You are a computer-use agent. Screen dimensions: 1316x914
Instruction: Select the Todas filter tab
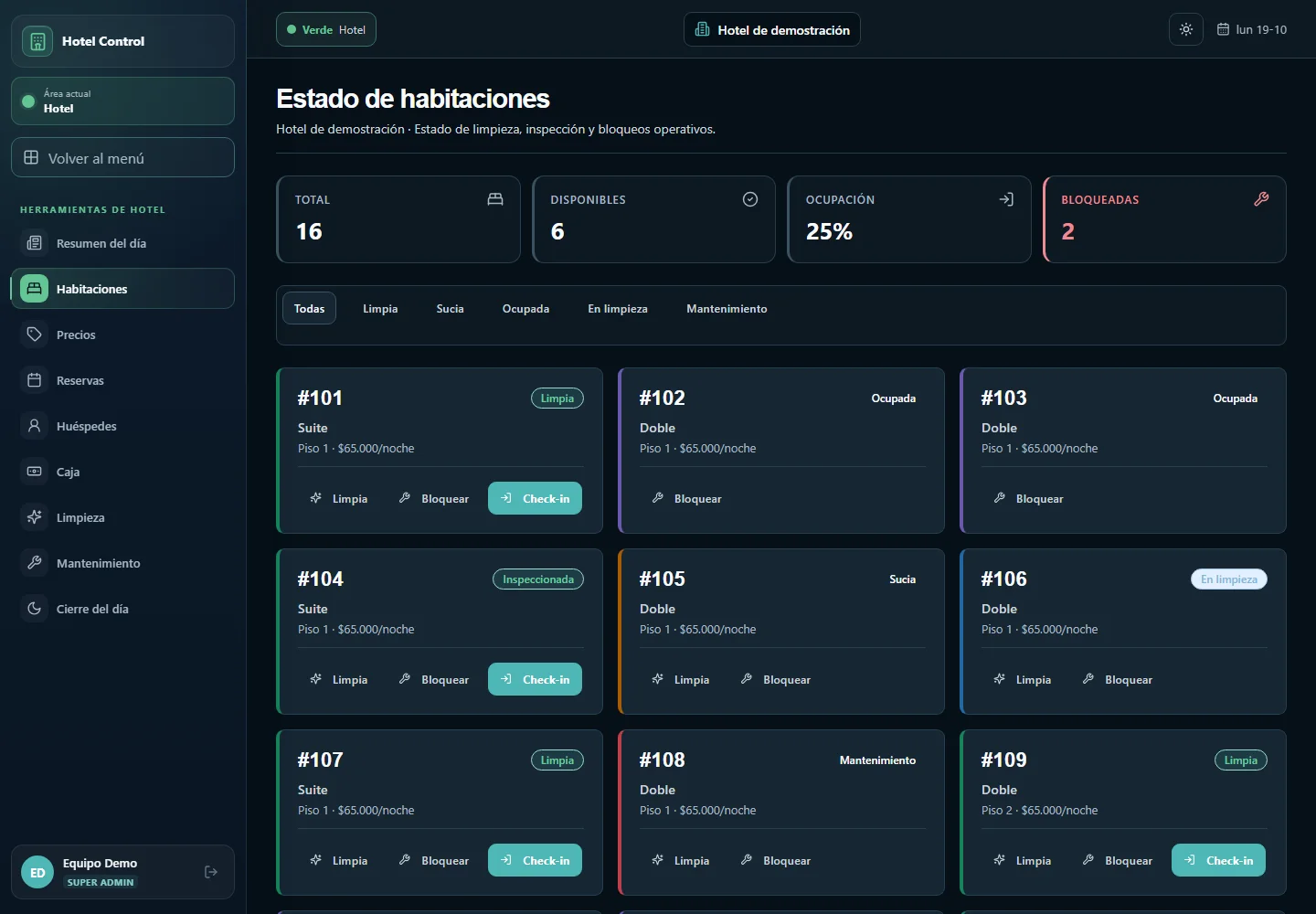tap(310, 309)
